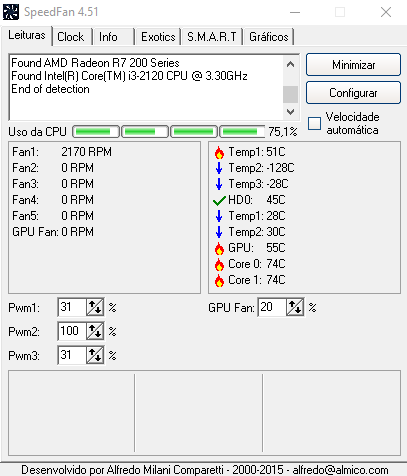Click the GPU: 55C temperature text
This screenshot has height=476, width=407.
257,248
